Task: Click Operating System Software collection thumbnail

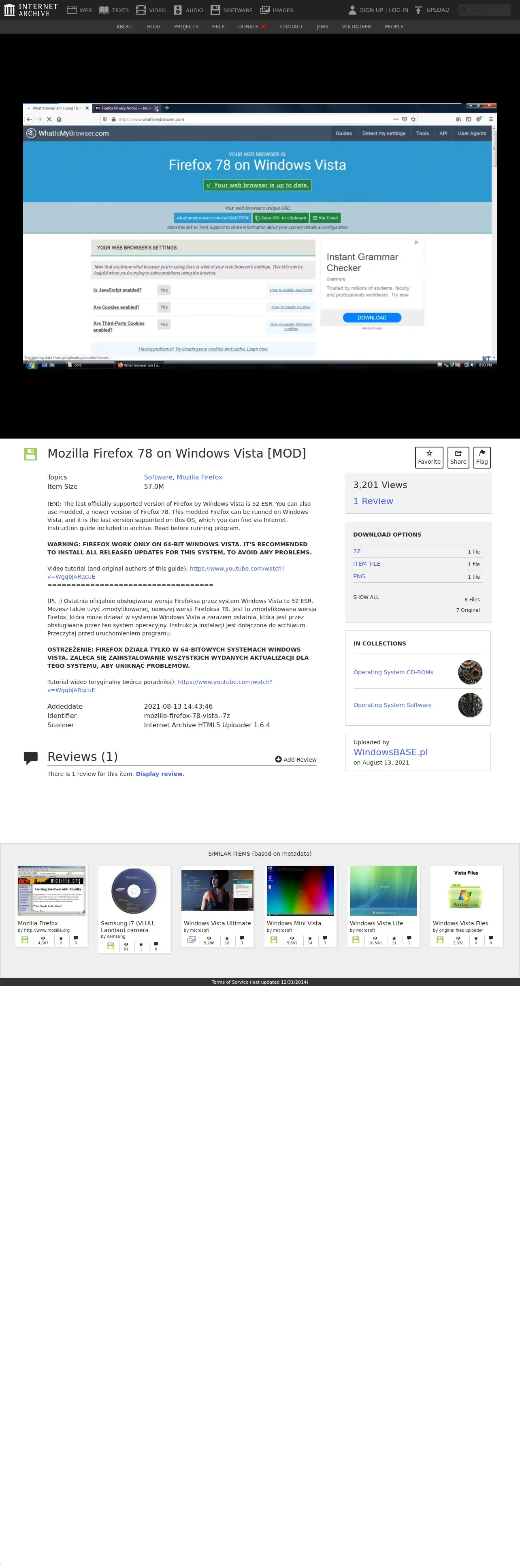Action: point(470,705)
